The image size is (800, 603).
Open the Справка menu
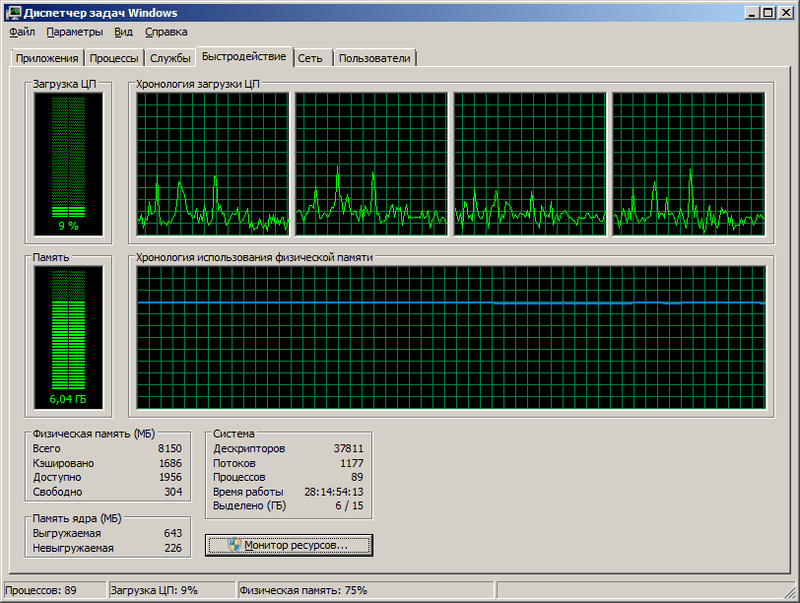tap(166, 32)
